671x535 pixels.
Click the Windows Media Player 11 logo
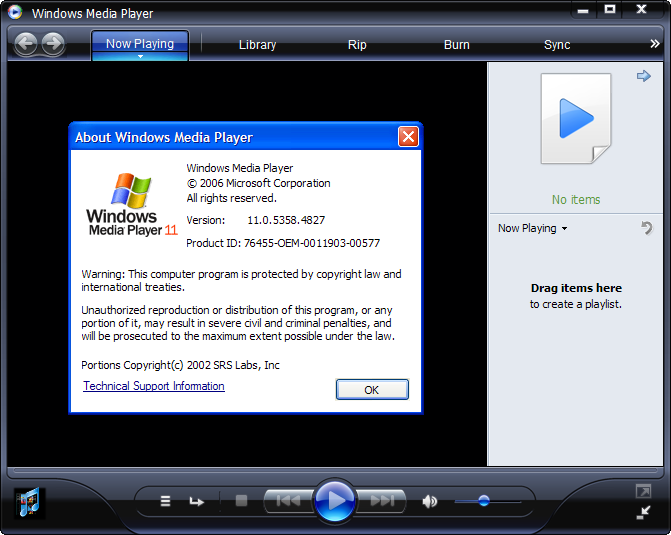(131, 204)
